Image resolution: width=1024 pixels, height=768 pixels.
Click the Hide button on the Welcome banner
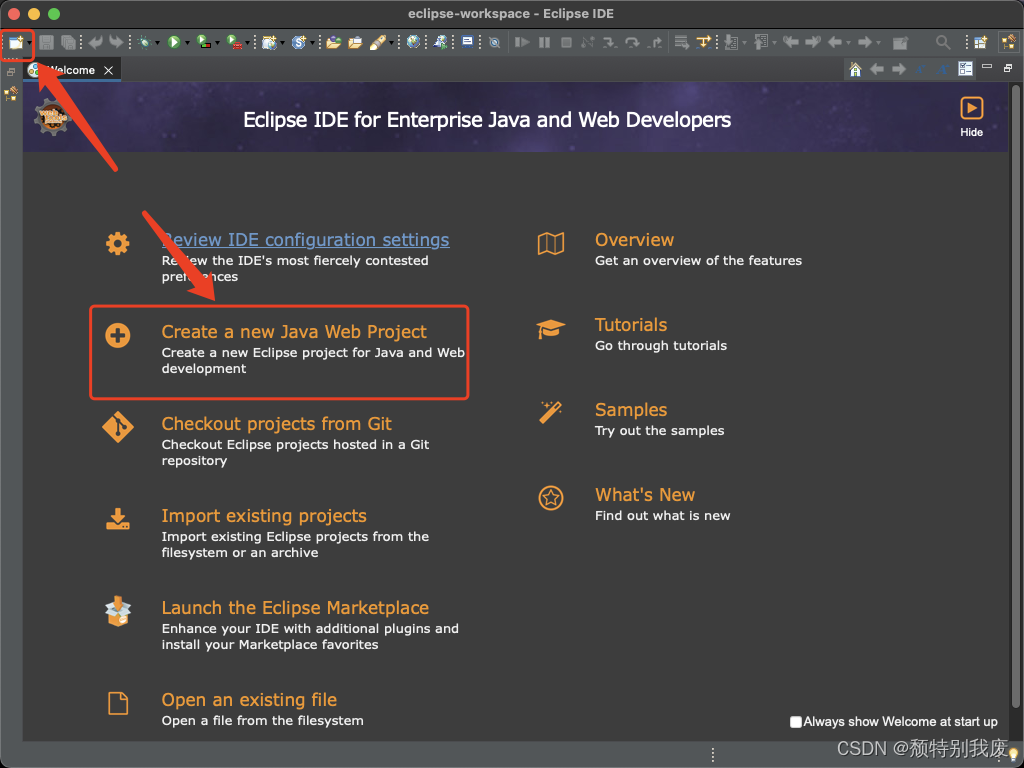pos(971,117)
